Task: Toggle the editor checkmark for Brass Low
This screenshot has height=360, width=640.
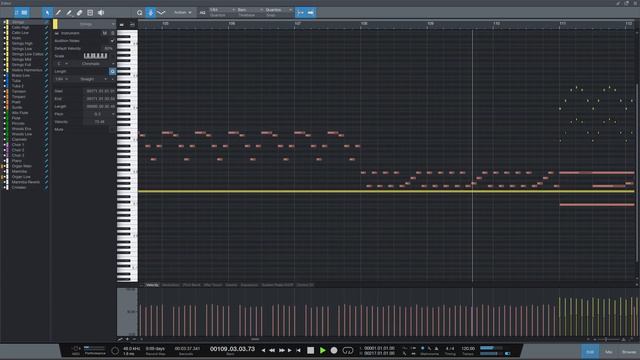Action: click(46, 76)
